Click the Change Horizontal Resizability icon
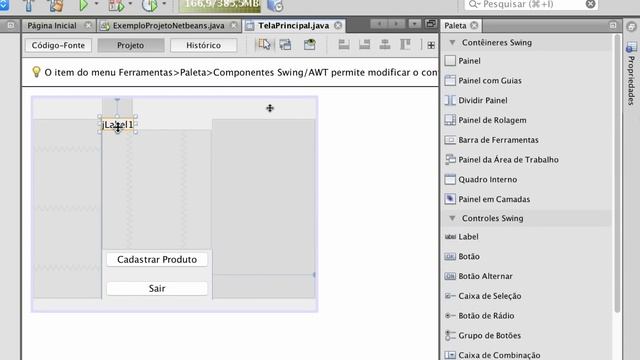The width and height of the screenshot is (640, 360). [x=431, y=45]
